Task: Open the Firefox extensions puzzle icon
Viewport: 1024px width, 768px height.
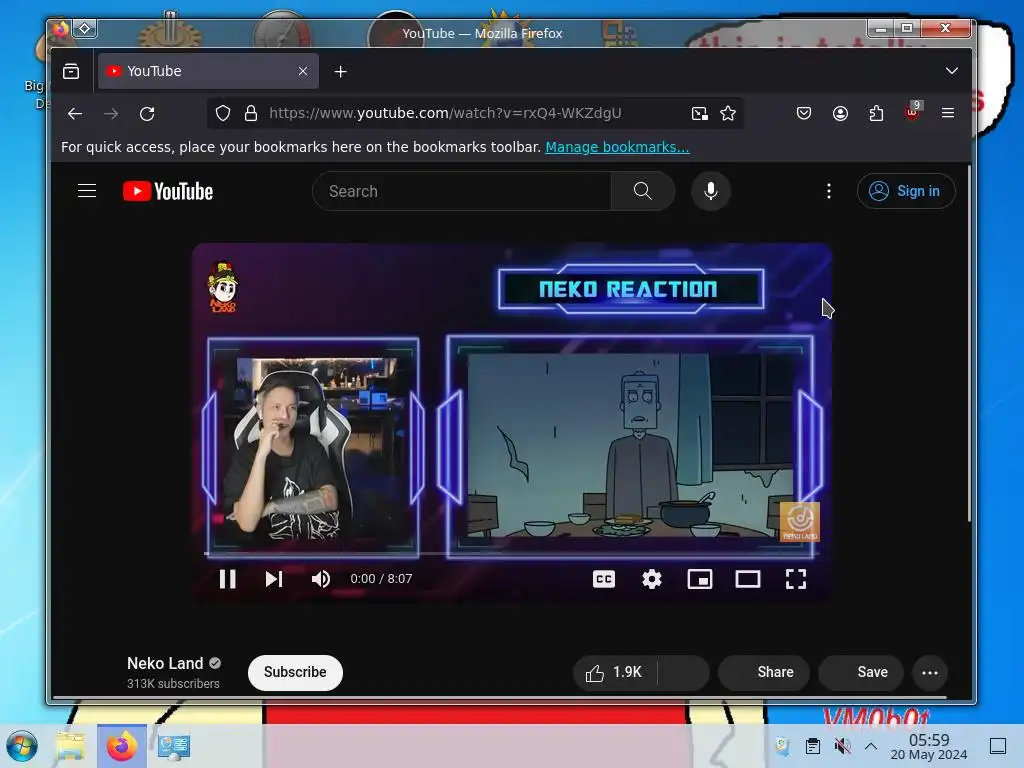Action: (x=876, y=114)
